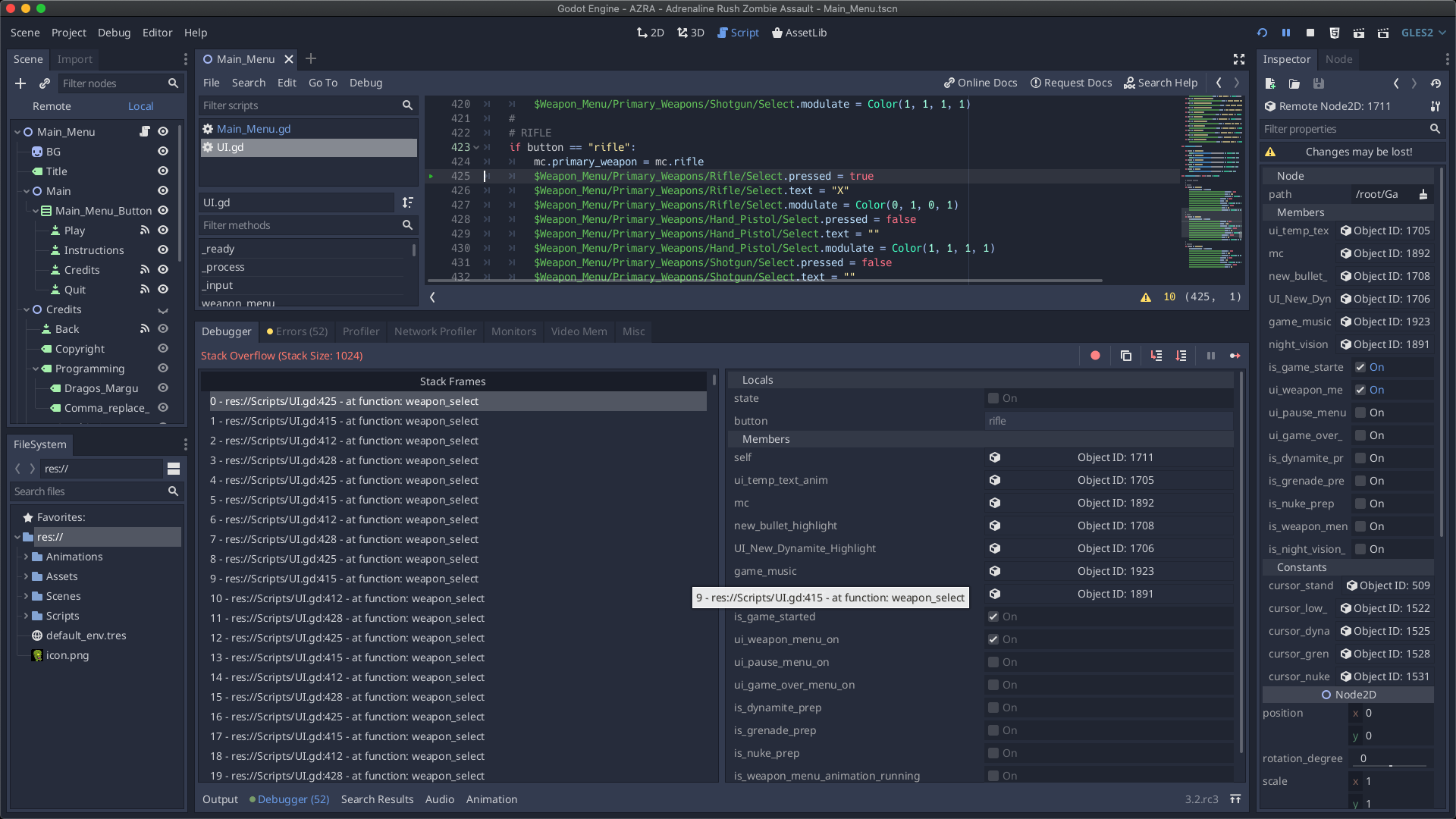The image size is (1456, 819).
Task: Select the Step Into debugger icon
Action: (x=1156, y=356)
